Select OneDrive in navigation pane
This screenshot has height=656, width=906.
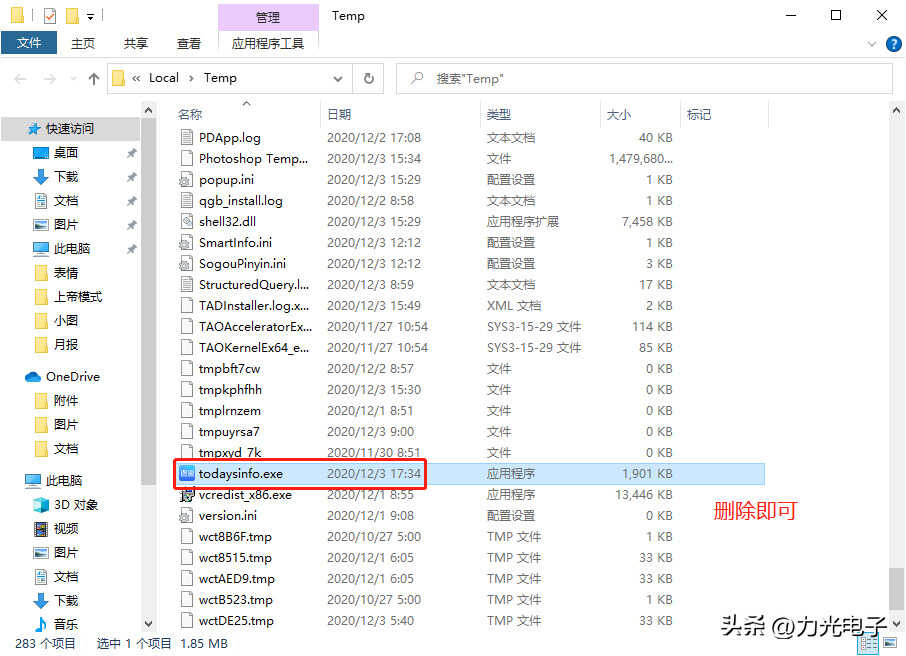(72, 377)
